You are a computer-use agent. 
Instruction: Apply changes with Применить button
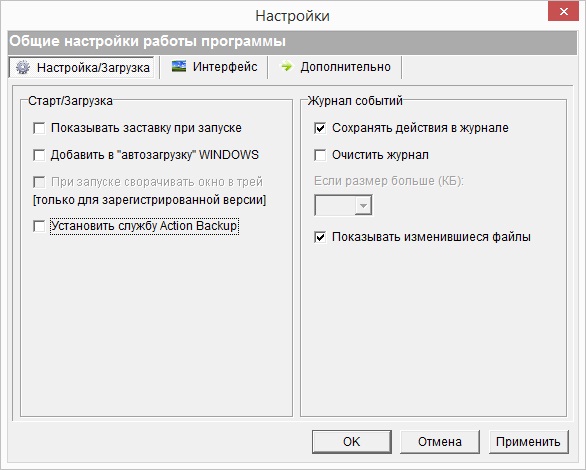coord(528,442)
